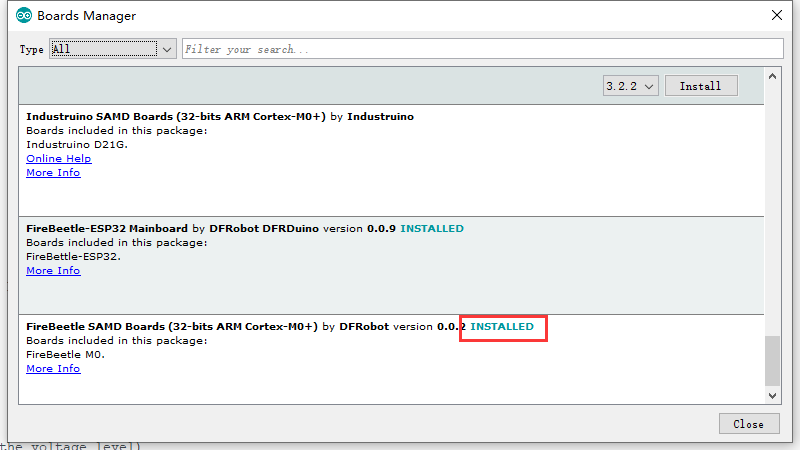Click the vertical scrollbar thumb
The width and height of the screenshot is (800, 450).
772,361
